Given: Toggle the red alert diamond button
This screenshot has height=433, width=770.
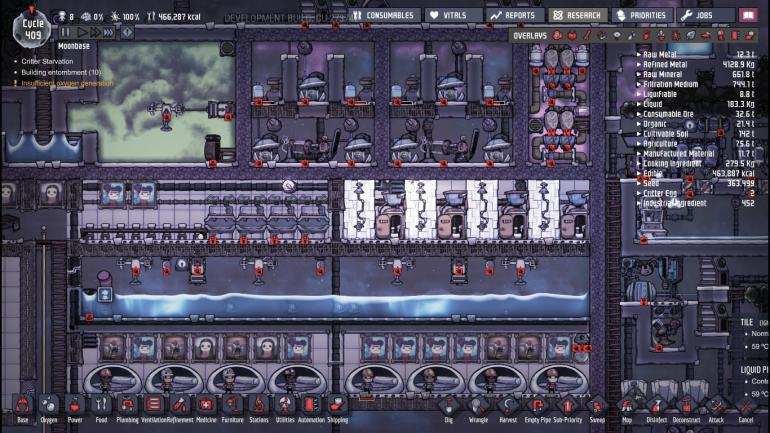Looking at the screenshot, I should [127, 32].
